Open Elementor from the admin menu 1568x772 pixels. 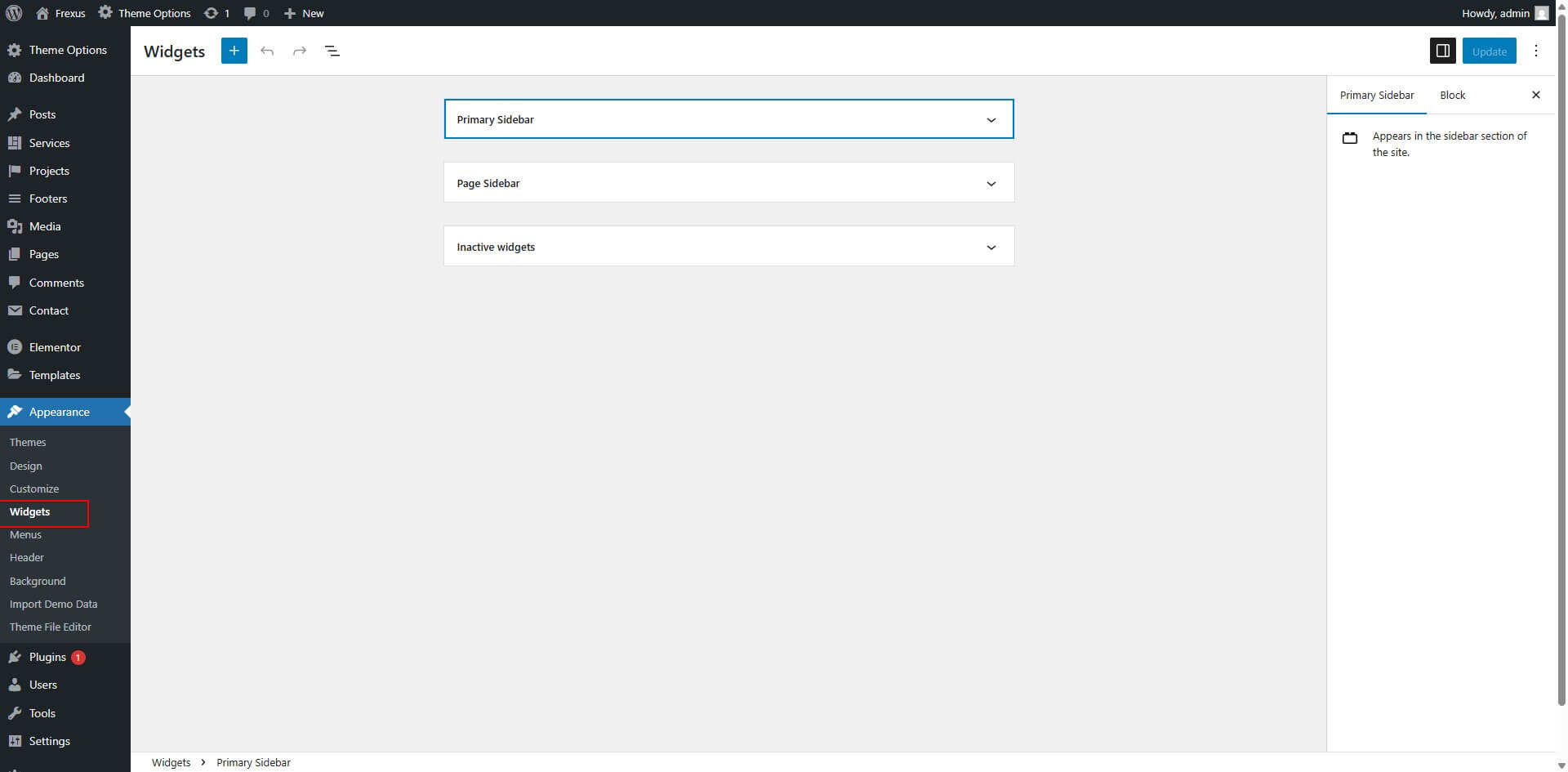55,347
